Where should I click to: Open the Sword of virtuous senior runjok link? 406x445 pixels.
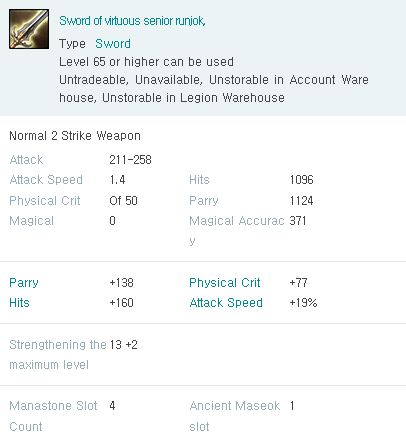pyautogui.click(x=132, y=21)
